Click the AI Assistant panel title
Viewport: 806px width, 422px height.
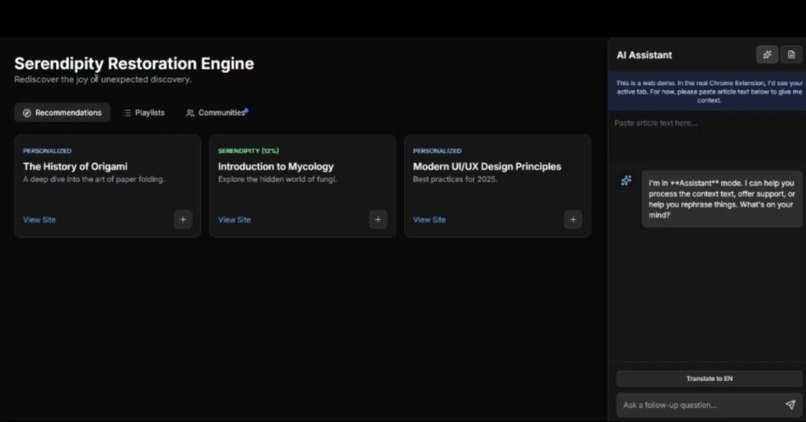point(644,55)
